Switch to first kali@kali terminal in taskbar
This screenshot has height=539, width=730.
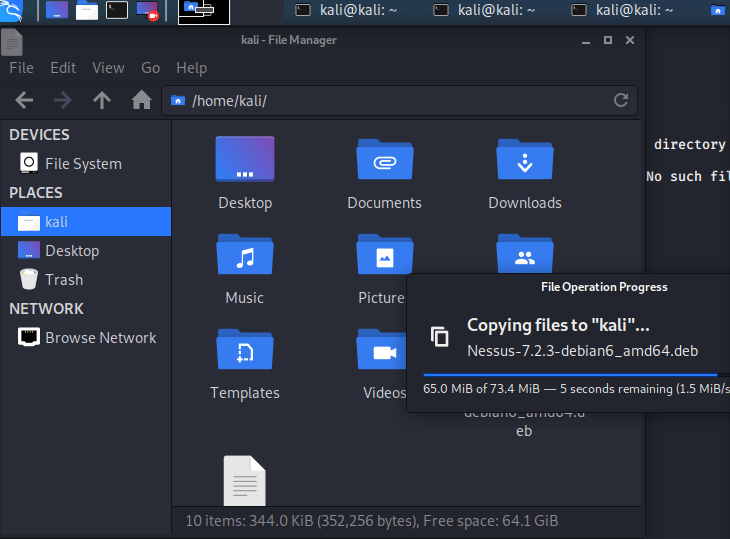346,10
